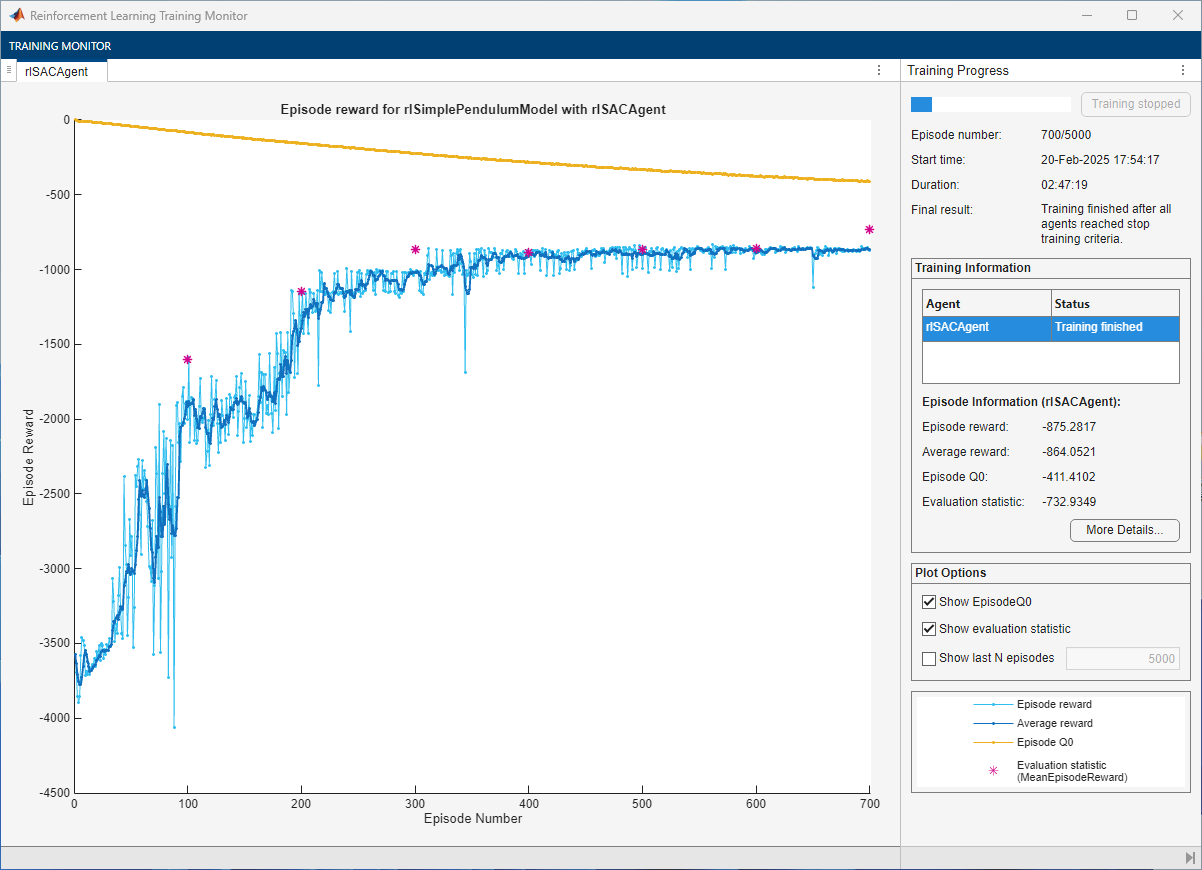
Task: Maximize the Training Monitor window
Action: click(1132, 15)
